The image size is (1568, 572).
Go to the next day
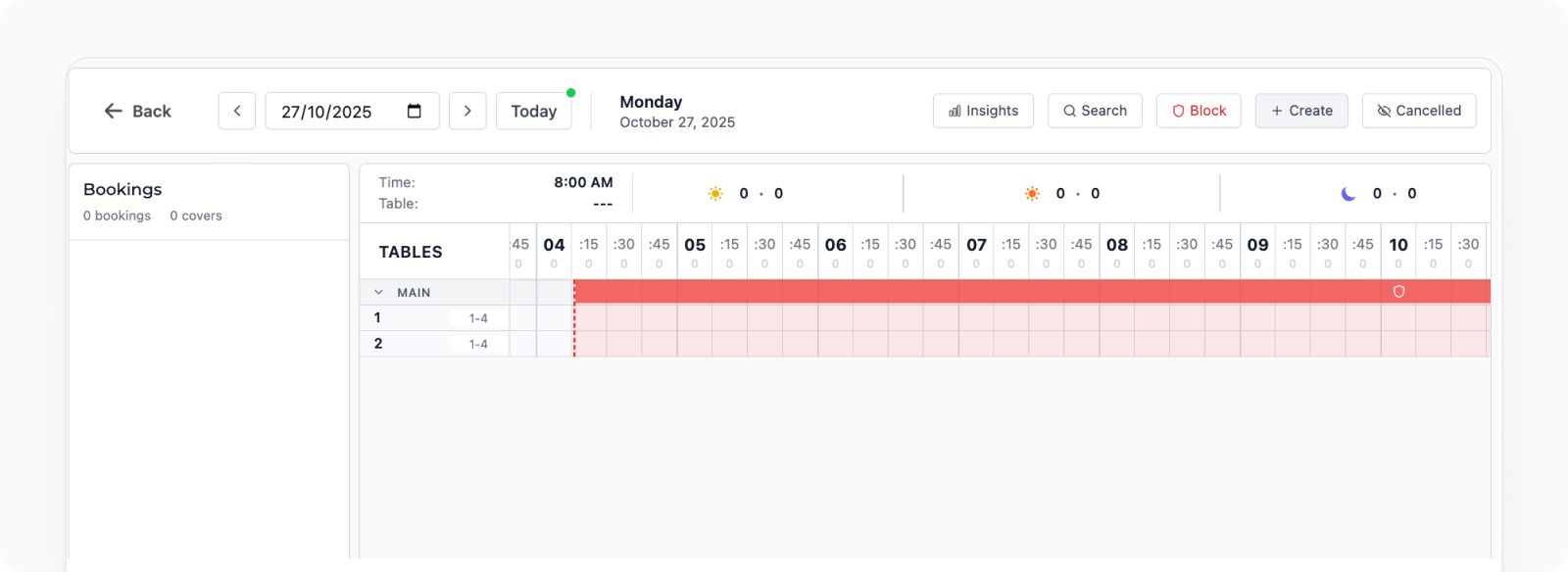coord(467,111)
